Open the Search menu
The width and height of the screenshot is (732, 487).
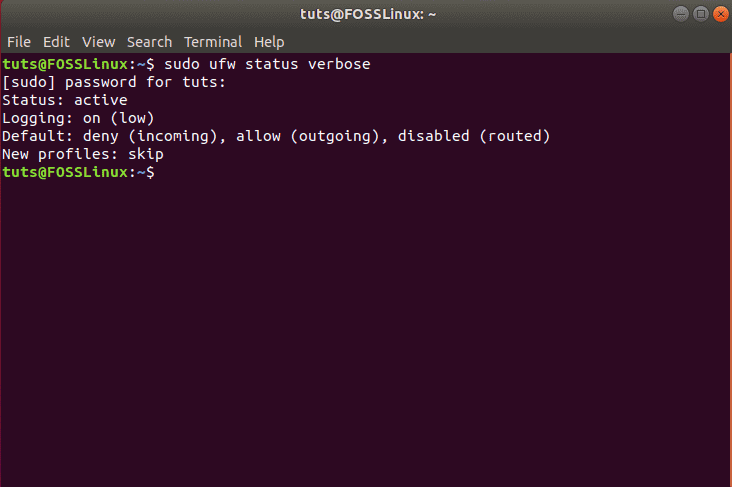click(x=149, y=42)
